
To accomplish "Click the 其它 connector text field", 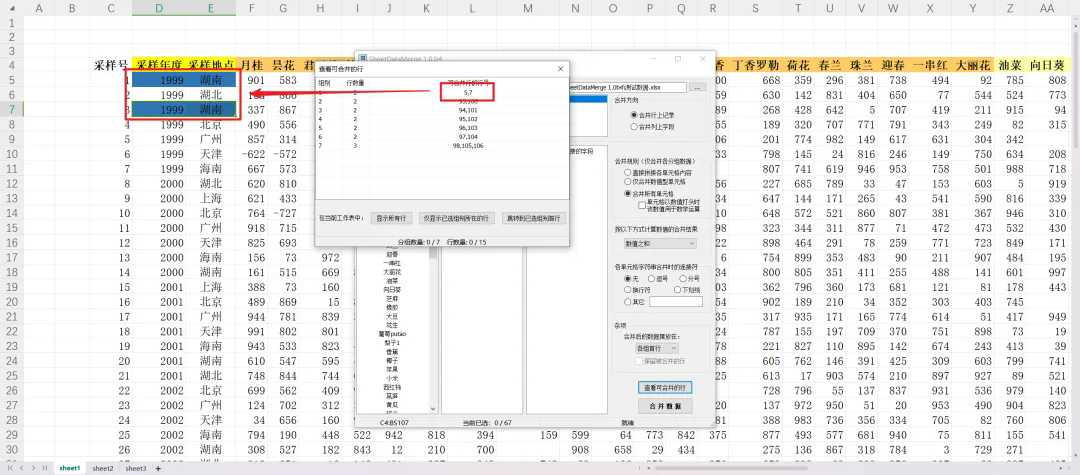I will (x=675, y=301).
